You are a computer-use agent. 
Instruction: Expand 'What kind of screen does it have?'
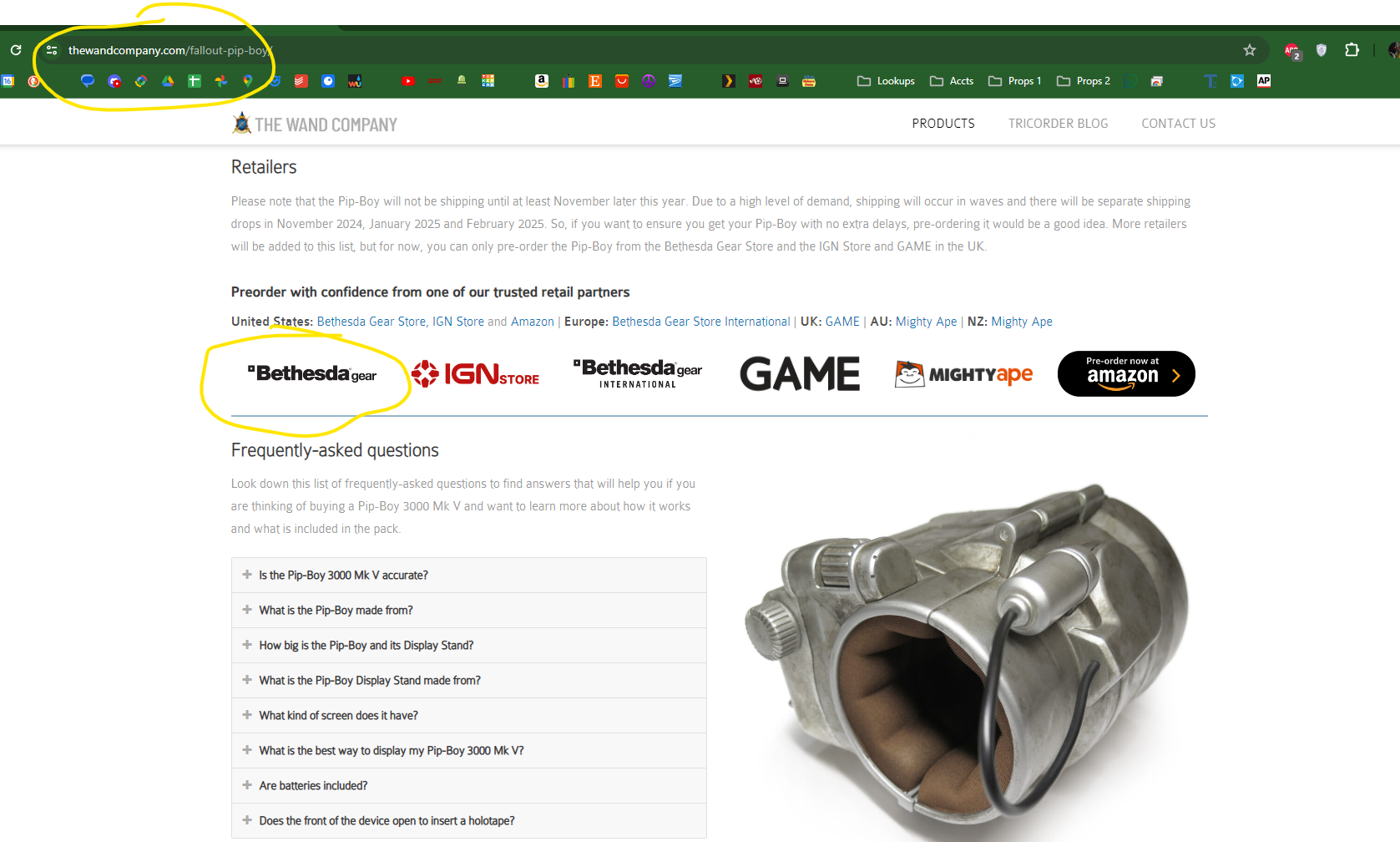pyautogui.click(x=469, y=716)
